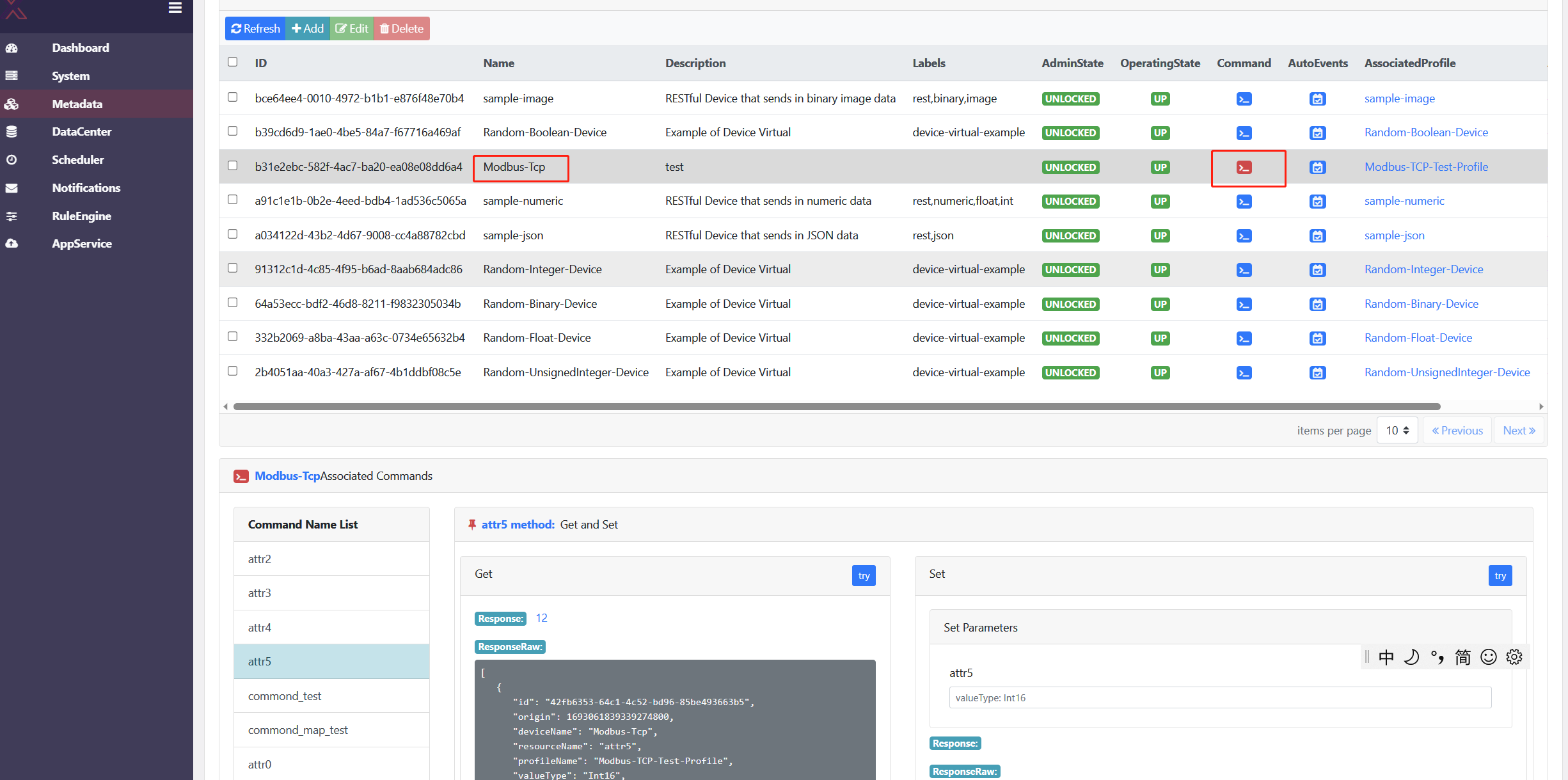Open the emoji picker in the IME toolbar
Image resolution: width=1568 pixels, height=780 pixels.
[1488, 657]
